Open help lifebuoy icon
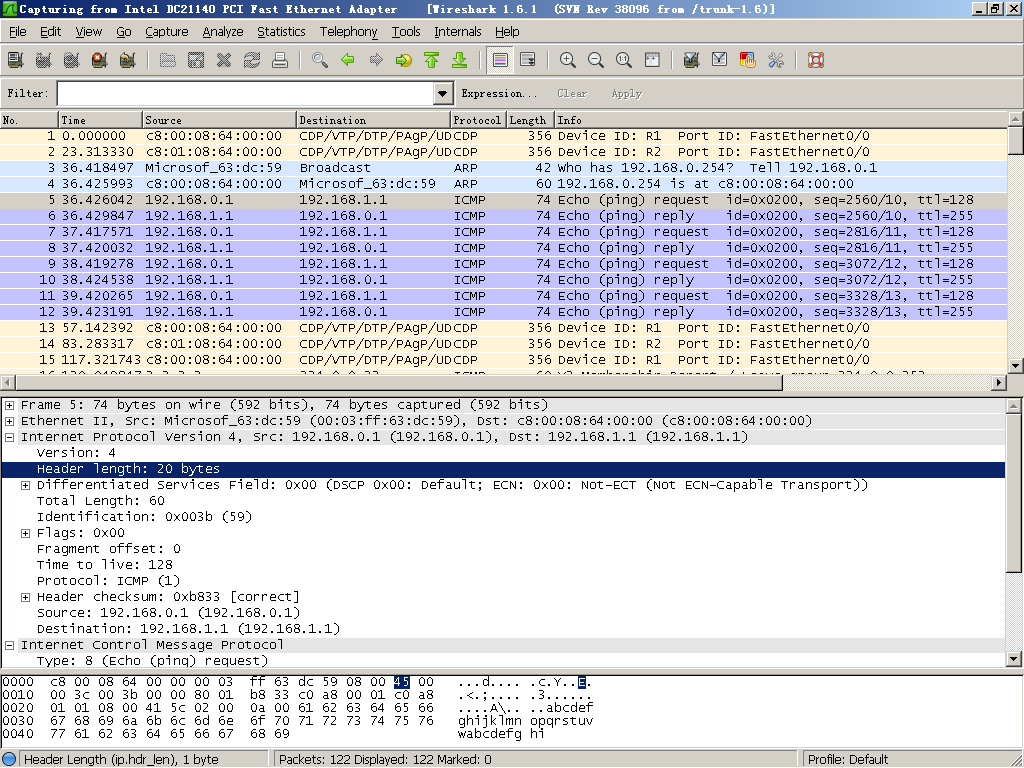The image size is (1024, 768). [816, 60]
